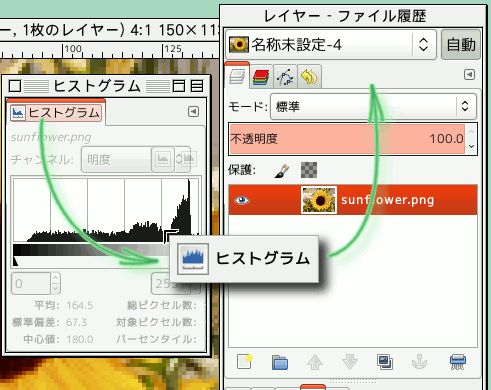This screenshot has width=491, height=390.
Task: Open the histogram dock tab menu arrow
Action: 193,112
